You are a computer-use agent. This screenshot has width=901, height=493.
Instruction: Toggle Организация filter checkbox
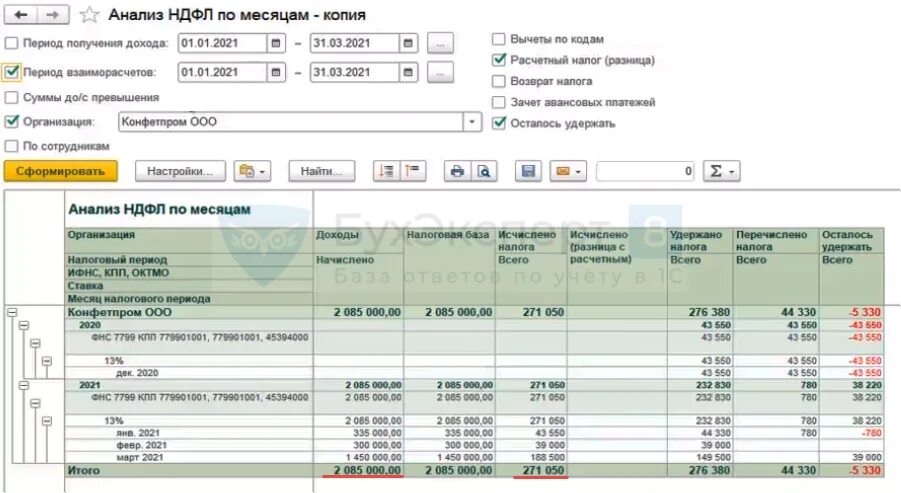click(11, 122)
